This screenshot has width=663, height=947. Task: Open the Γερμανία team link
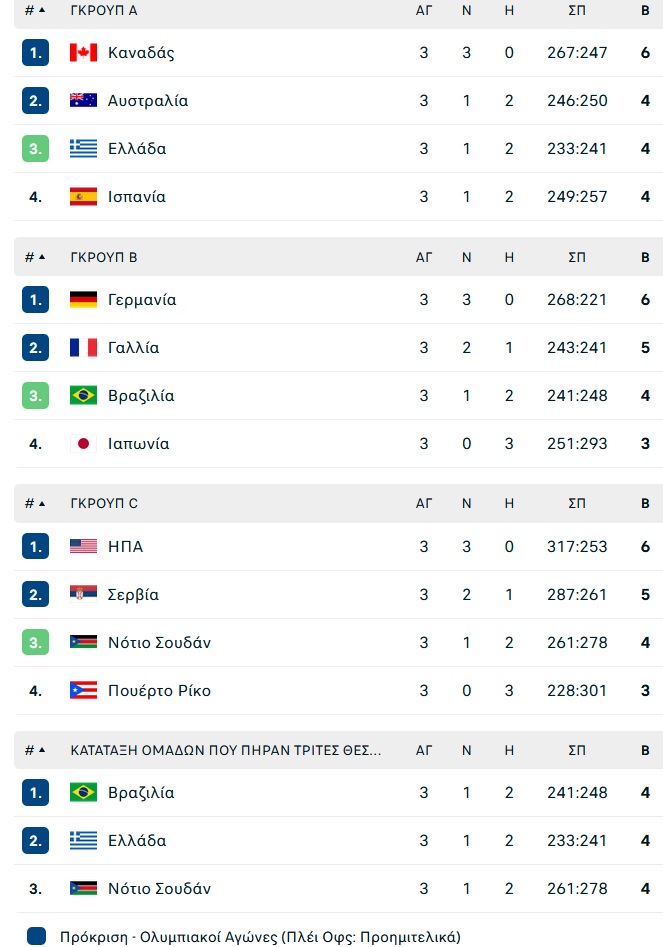[142, 300]
